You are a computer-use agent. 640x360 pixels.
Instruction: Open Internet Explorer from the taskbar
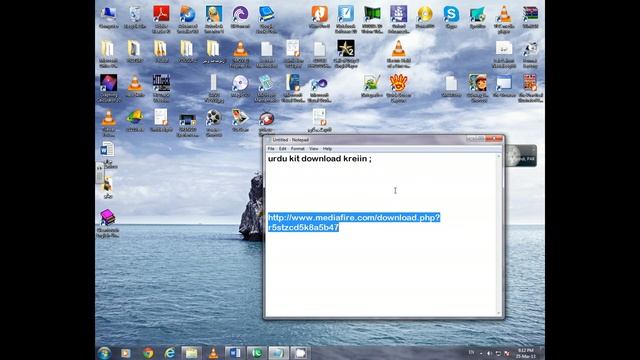[x=169, y=353]
